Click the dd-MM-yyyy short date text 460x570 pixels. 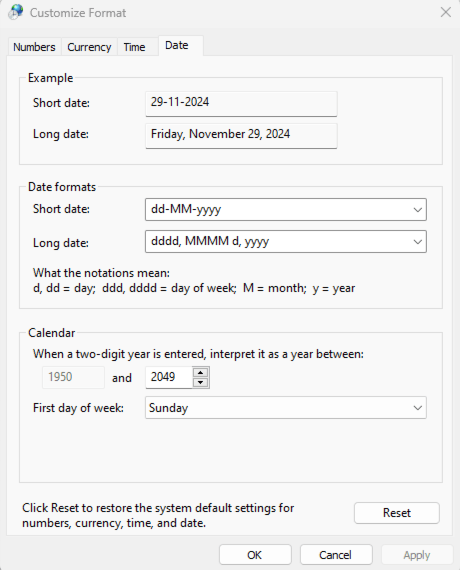tap(186, 209)
